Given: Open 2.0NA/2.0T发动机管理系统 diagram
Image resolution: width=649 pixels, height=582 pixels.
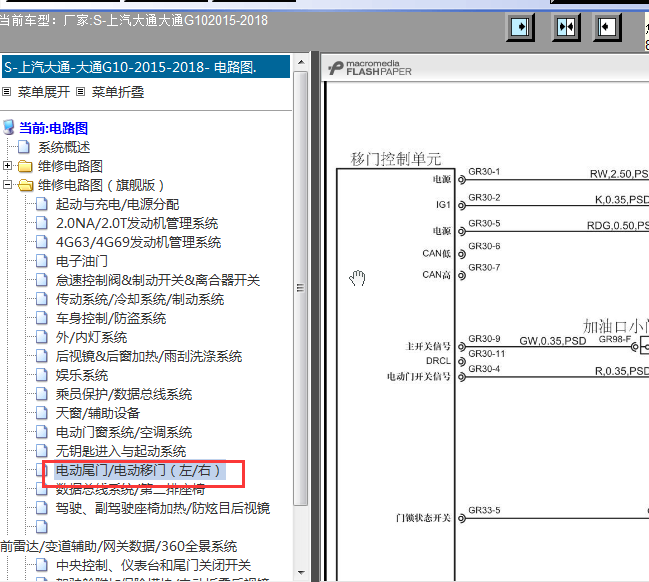Looking at the screenshot, I should coord(137,223).
